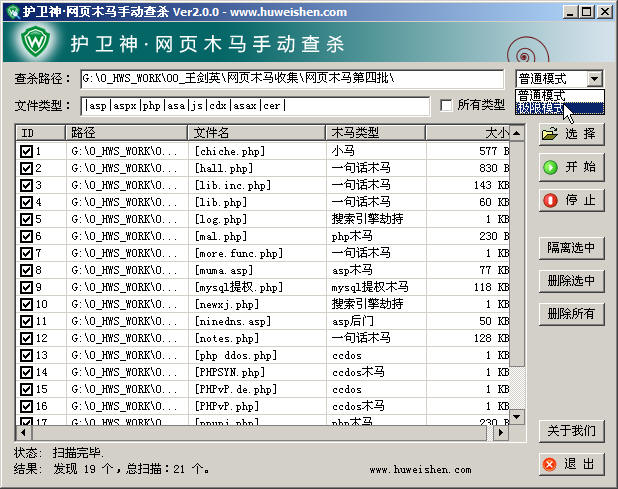618x489 pixels.
Task: Click the 文件名 column header
Action: pyautogui.click(x=257, y=132)
